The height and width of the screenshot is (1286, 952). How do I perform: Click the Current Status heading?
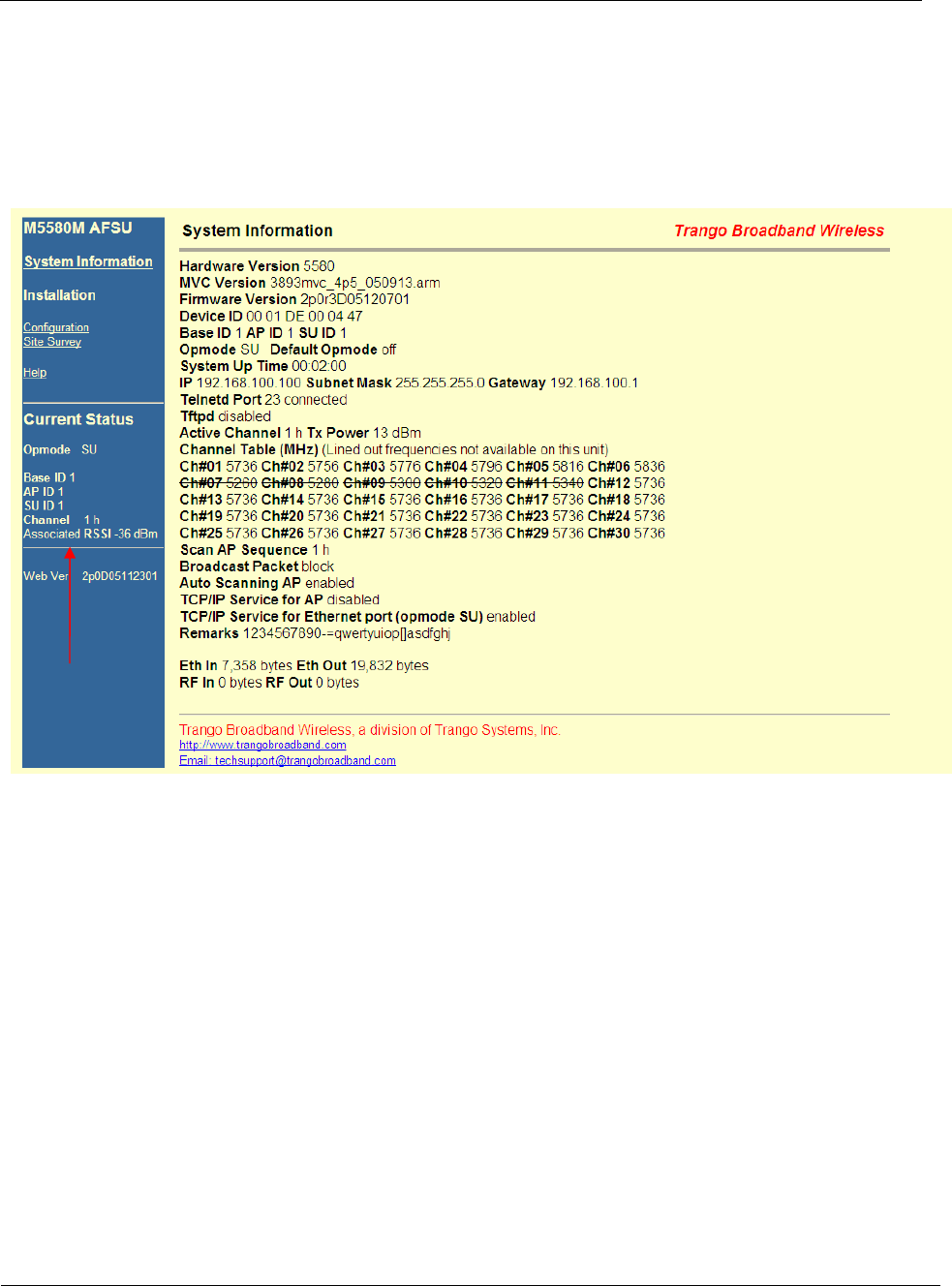point(78,419)
